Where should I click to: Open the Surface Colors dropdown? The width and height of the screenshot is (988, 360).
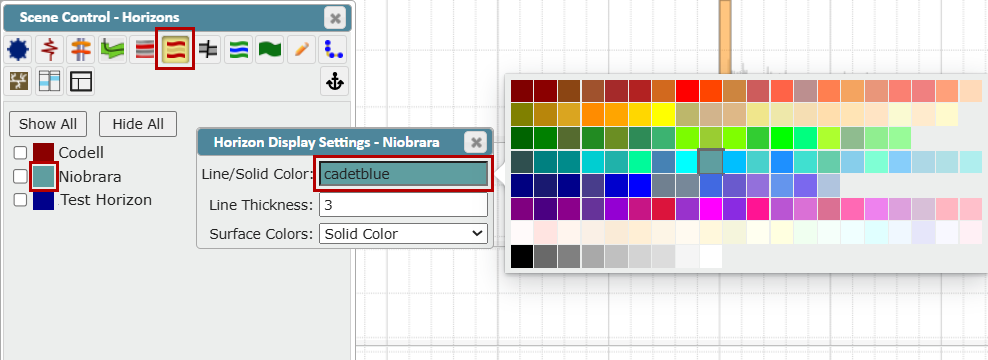coord(403,234)
